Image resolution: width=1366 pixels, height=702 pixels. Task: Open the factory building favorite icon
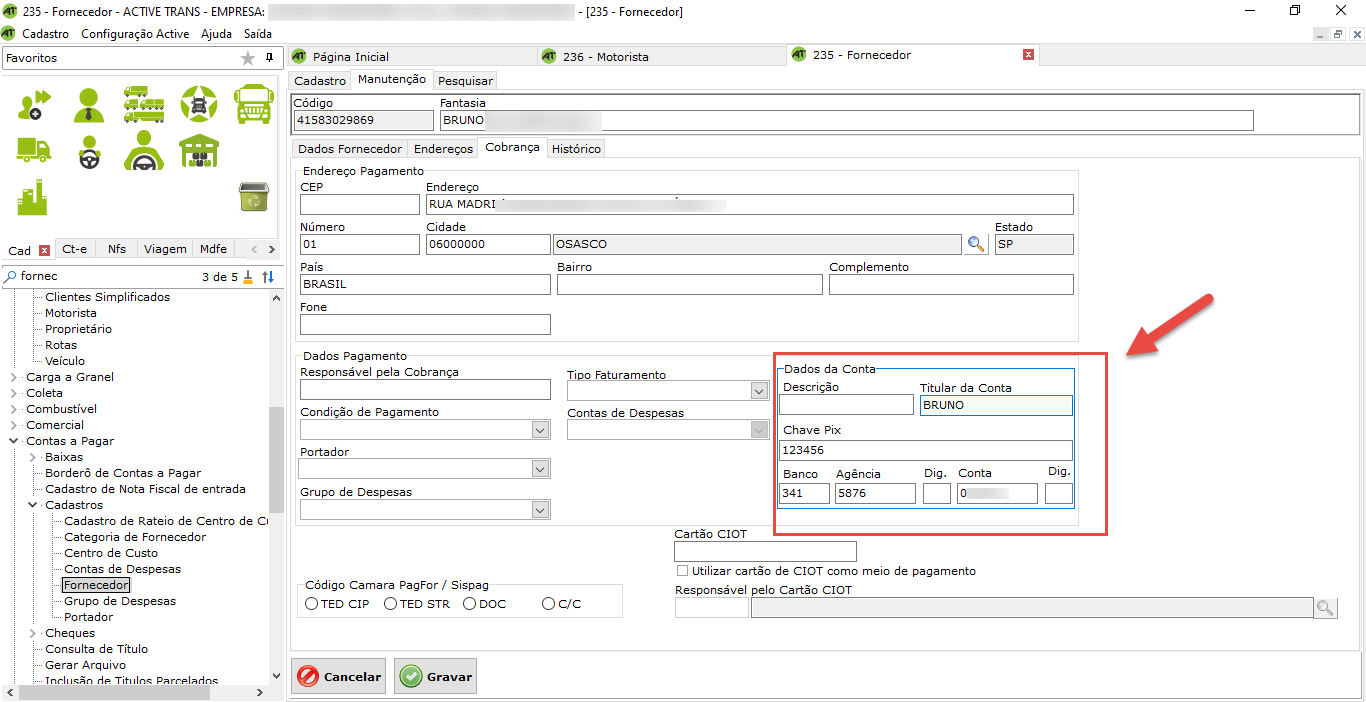(33, 198)
